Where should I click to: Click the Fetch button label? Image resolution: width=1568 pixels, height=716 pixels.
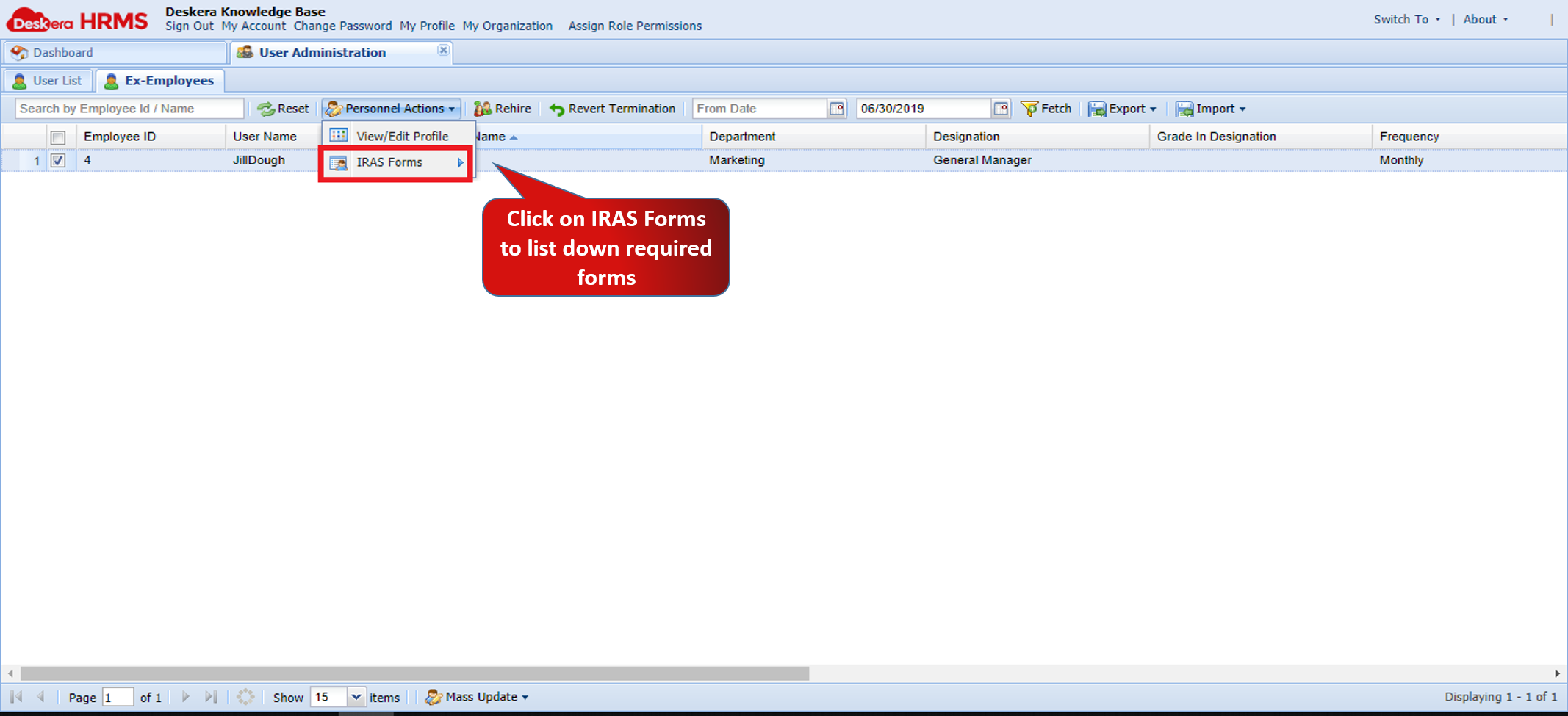coord(1056,109)
